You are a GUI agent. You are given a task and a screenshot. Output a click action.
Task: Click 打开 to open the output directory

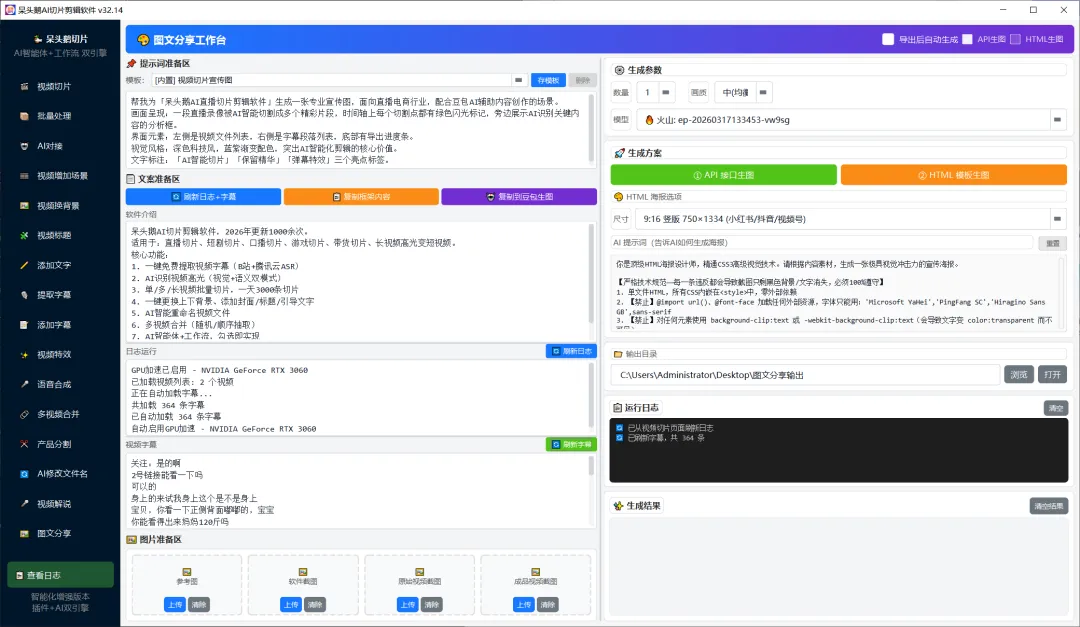point(1052,375)
